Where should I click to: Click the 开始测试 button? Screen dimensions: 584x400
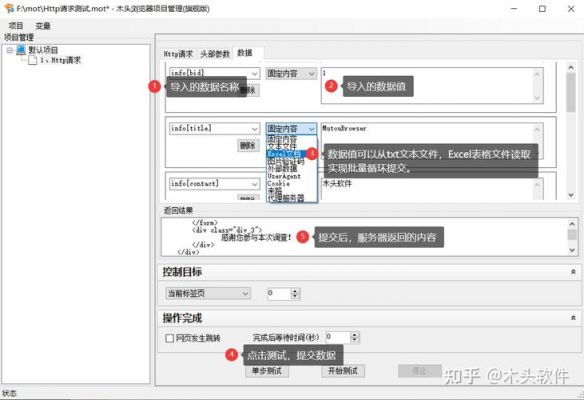click(x=343, y=371)
